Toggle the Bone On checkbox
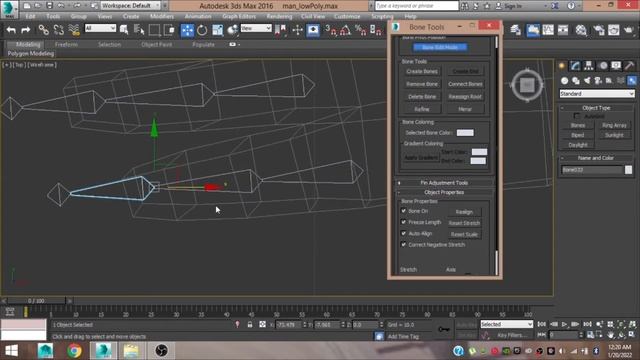Viewport: 640px width, 360px height. 404,211
